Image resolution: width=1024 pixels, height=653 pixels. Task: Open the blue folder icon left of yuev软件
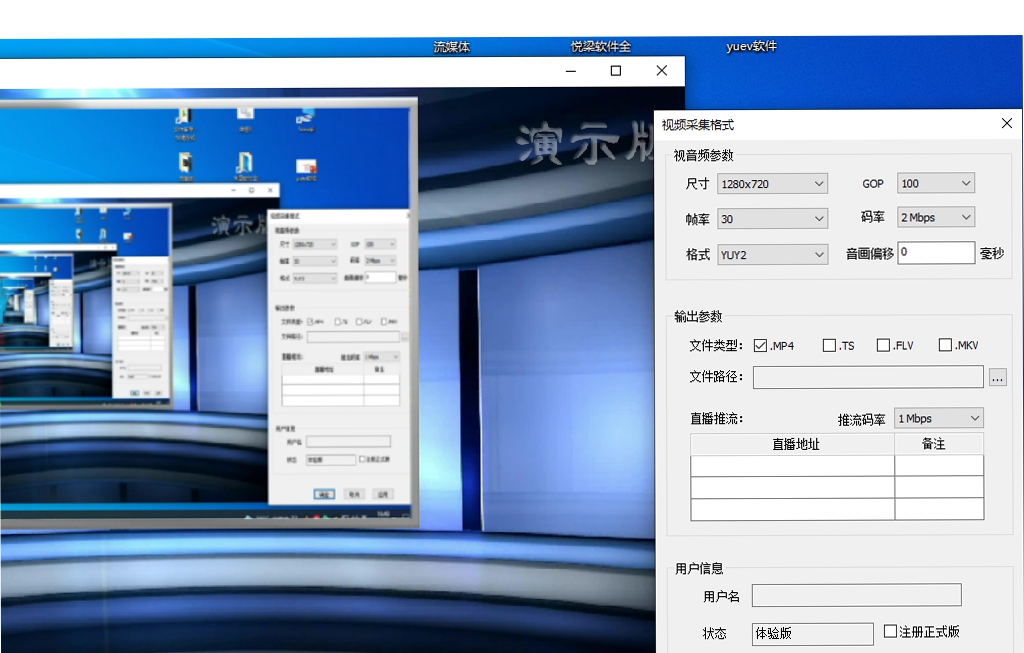(244, 165)
